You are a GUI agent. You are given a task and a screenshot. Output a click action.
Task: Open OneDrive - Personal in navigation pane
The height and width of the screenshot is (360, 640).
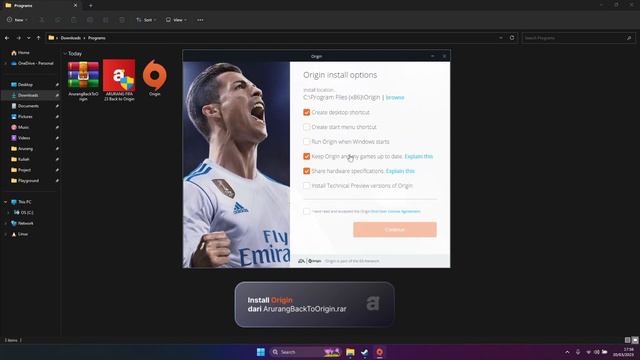pos(32,63)
